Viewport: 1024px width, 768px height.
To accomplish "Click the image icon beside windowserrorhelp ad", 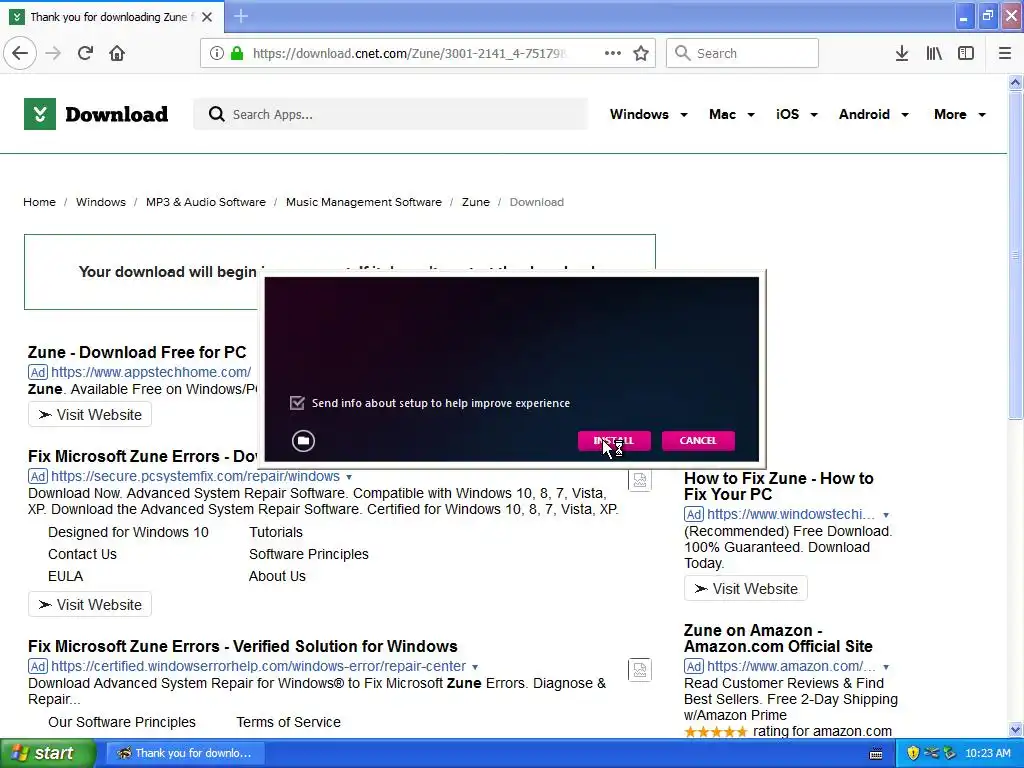I will tap(640, 670).
